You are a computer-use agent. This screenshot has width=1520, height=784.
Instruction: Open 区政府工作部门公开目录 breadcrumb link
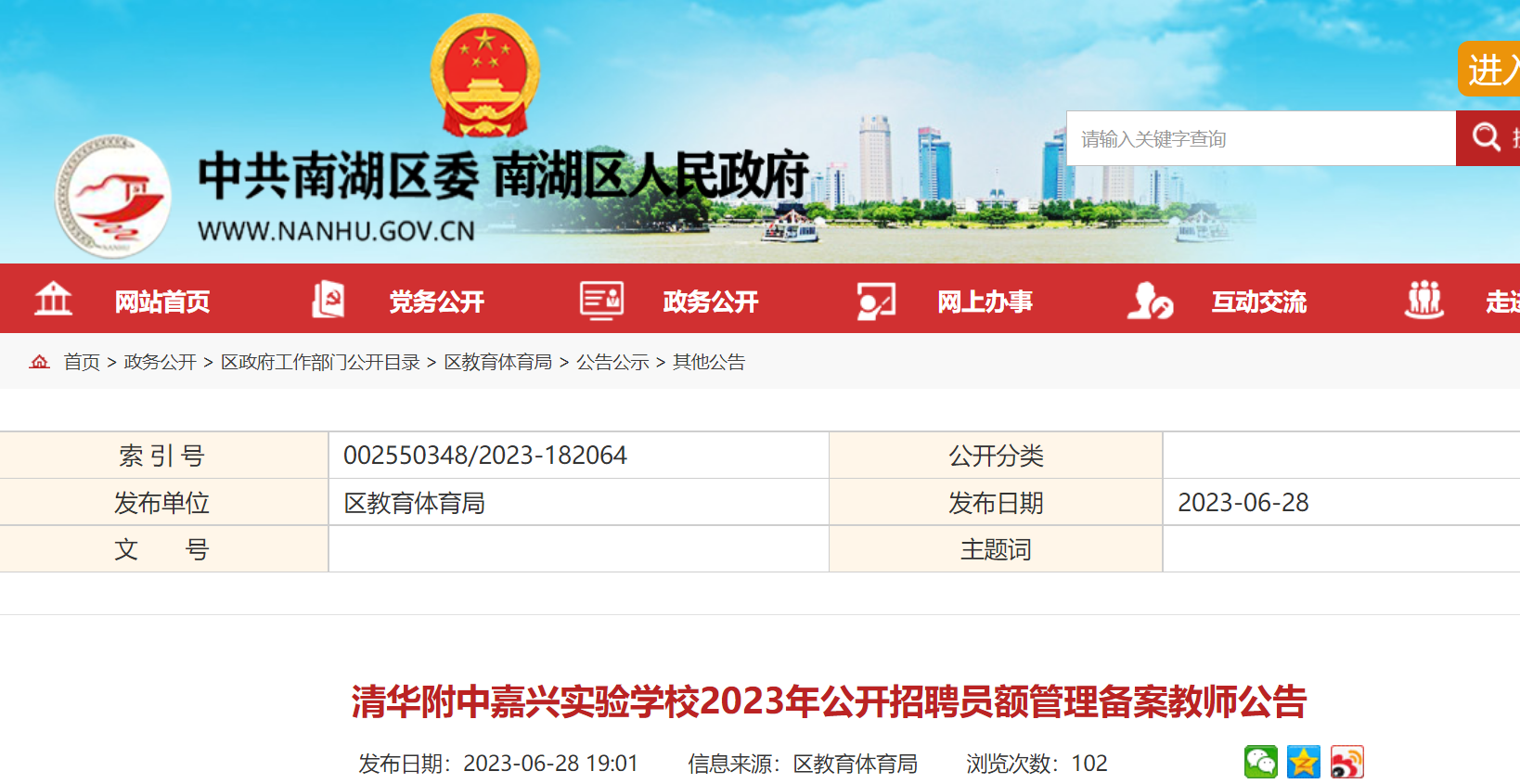click(320, 362)
